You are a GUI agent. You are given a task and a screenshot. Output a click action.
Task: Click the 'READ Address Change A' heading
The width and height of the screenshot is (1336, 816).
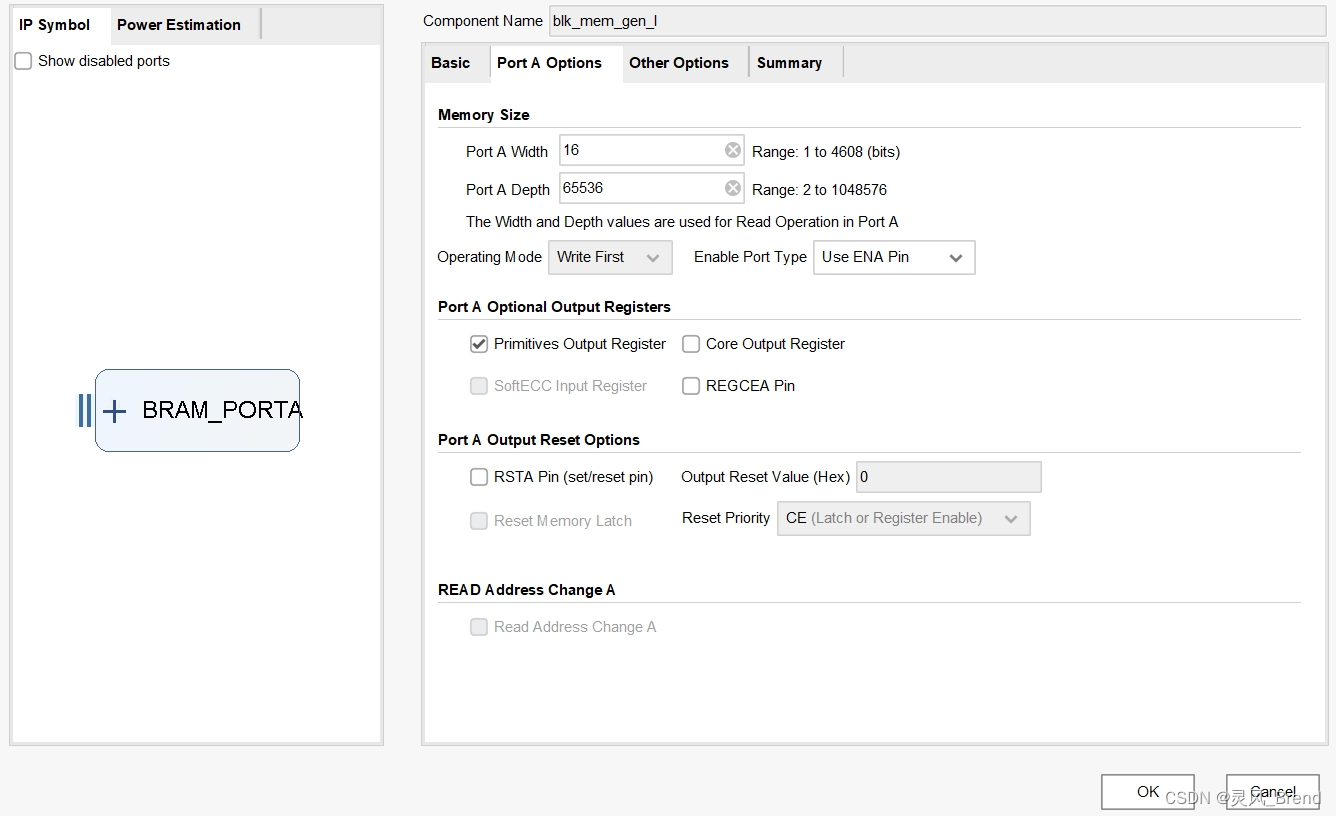click(527, 590)
